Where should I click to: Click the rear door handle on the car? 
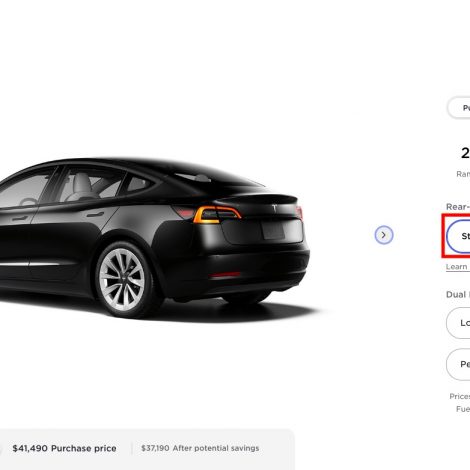tap(95, 214)
